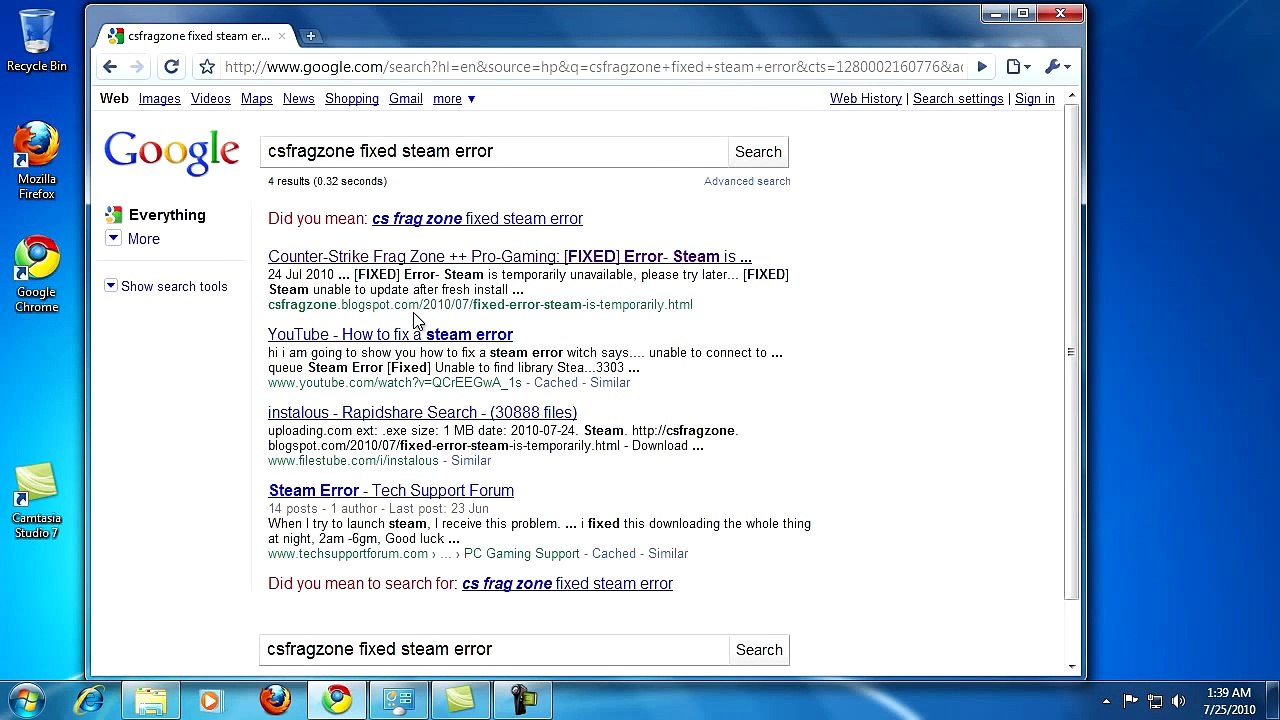Open Counter-Strike Frag Zone Pro-Gaming result
This screenshot has width=1280, height=720.
pos(510,257)
